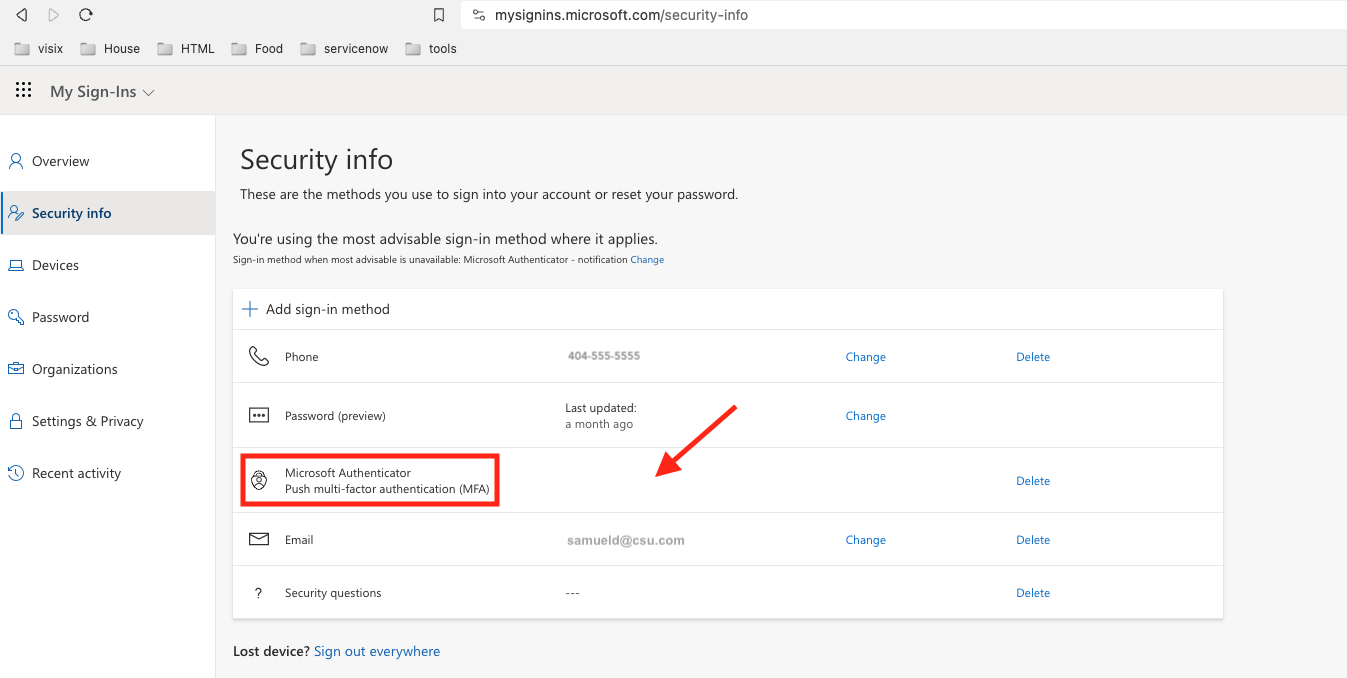Image resolution: width=1347 pixels, height=678 pixels.
Task: Click the Organizations briefcase icon
Action: coord(16,369)
